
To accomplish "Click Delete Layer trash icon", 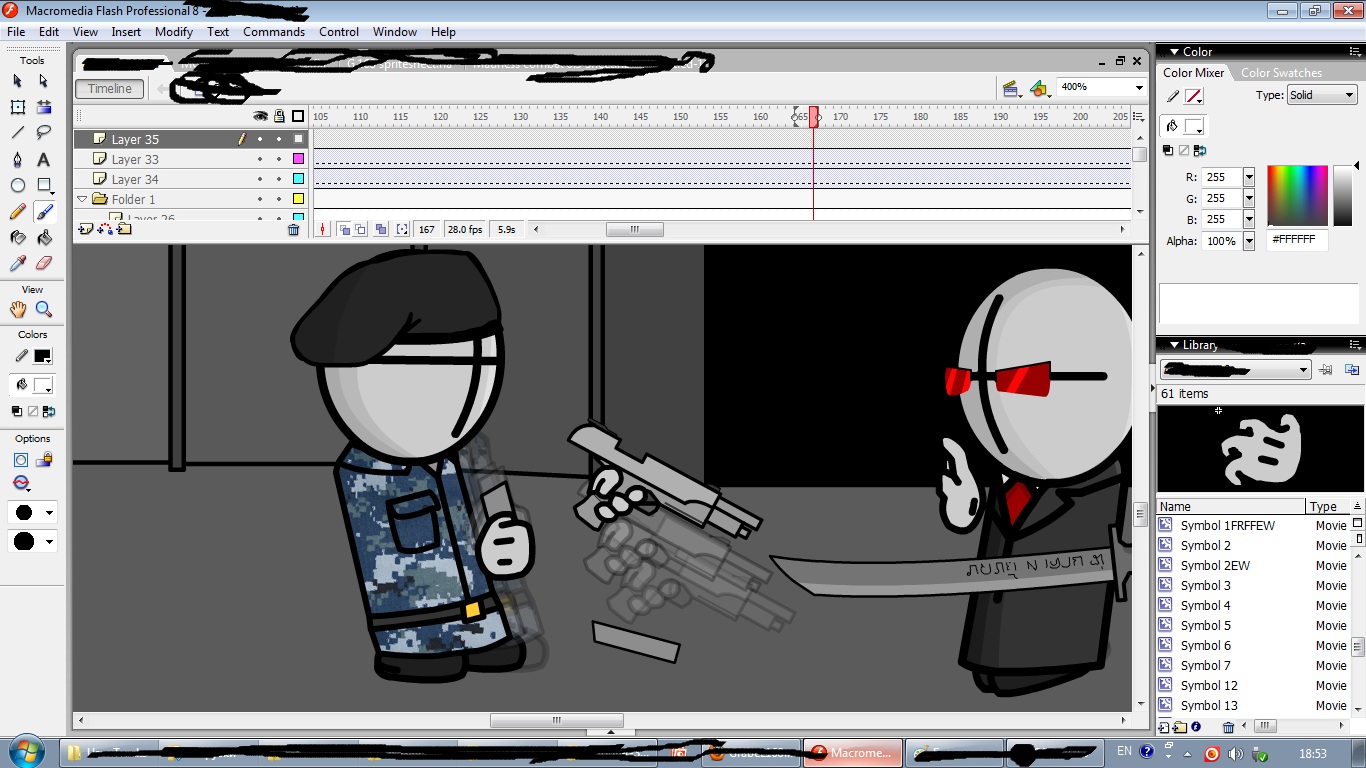I will coord(293,229).
